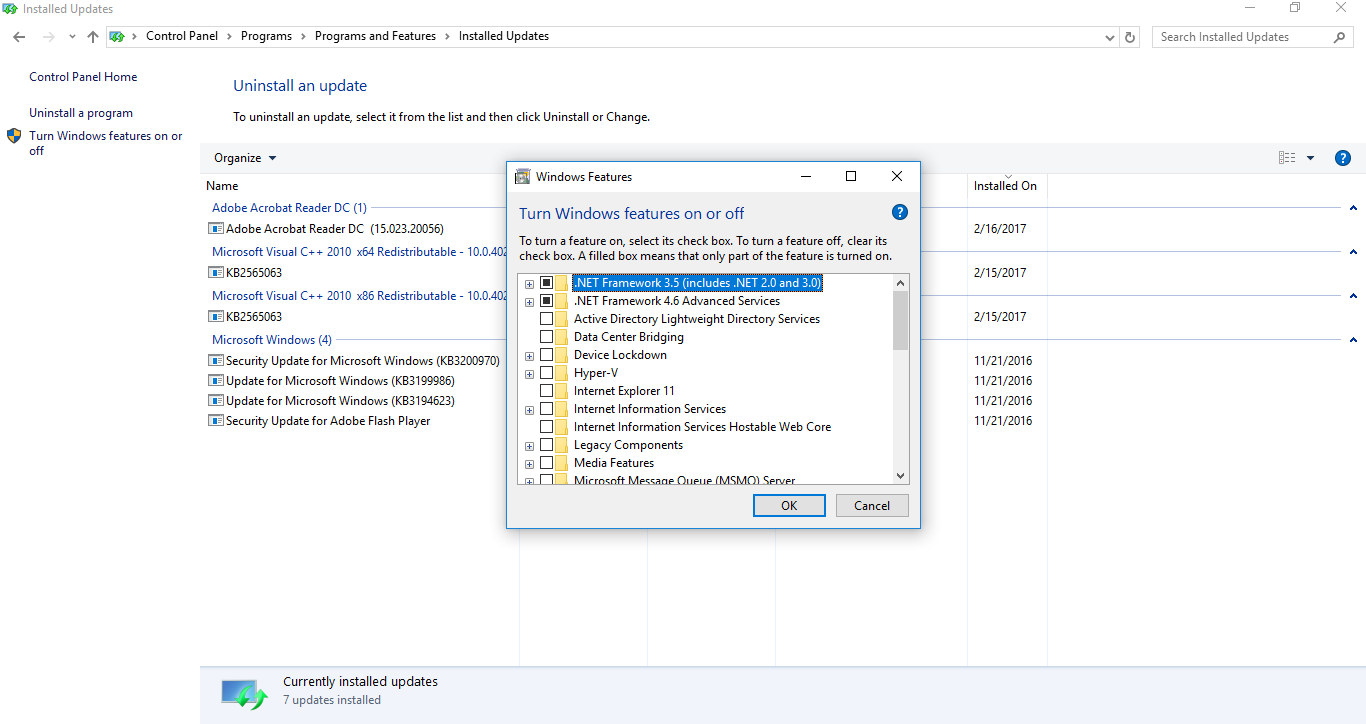Click the Adobe Flash Player security update icon
Viewport: 1366px width, 724px height.
[215, 421]
